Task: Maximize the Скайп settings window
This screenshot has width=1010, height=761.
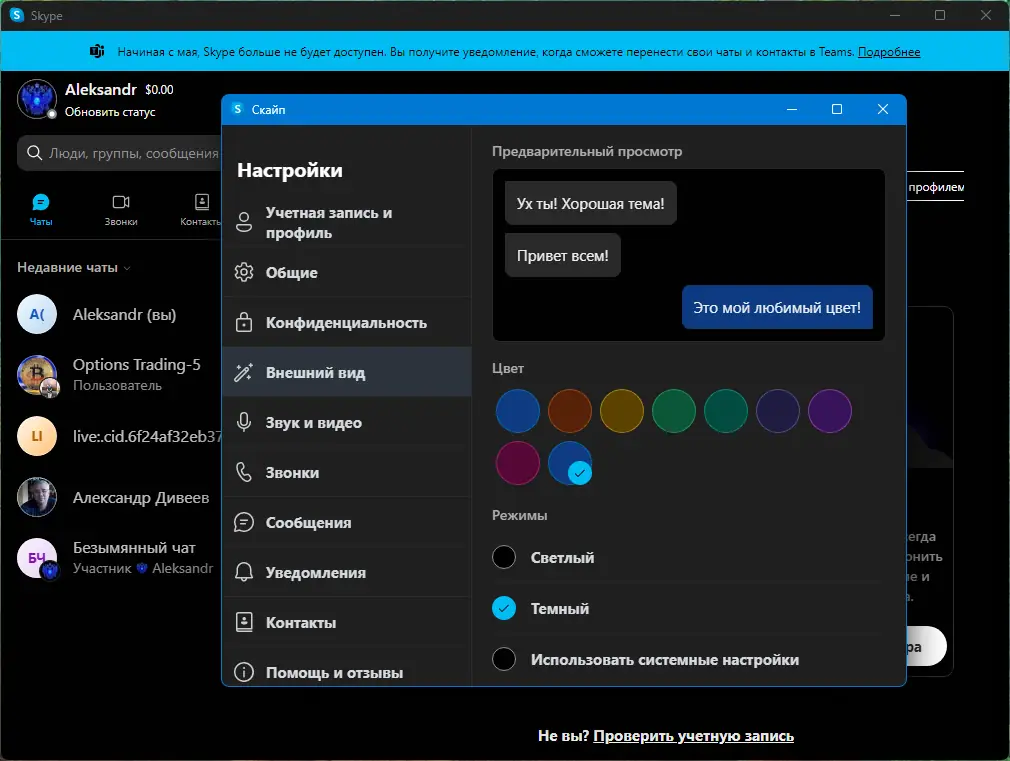Action: [x=837, y=110]
